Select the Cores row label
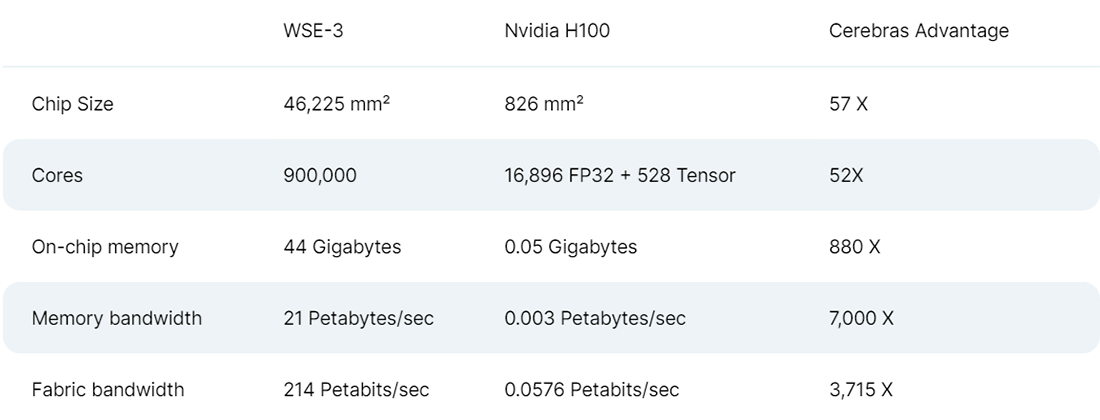This screenshot has width=1100, height=420. 57,176
